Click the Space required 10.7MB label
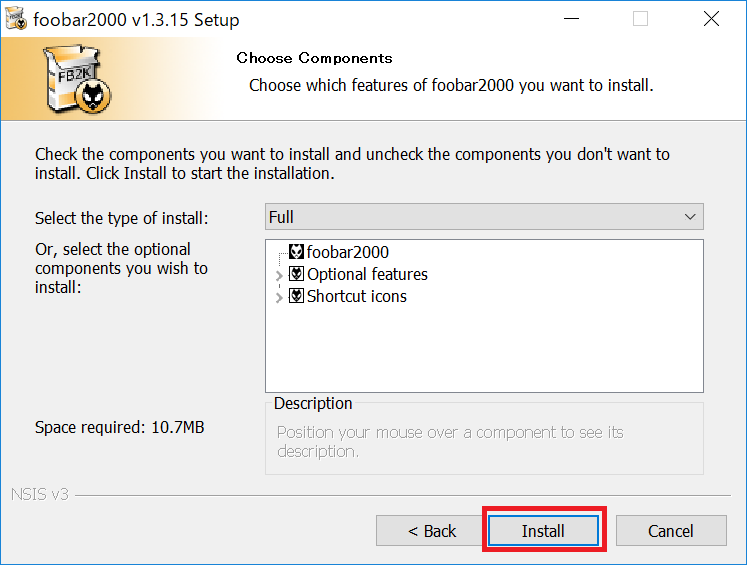Viewport: 747px width, 565px height. [120, 427]
